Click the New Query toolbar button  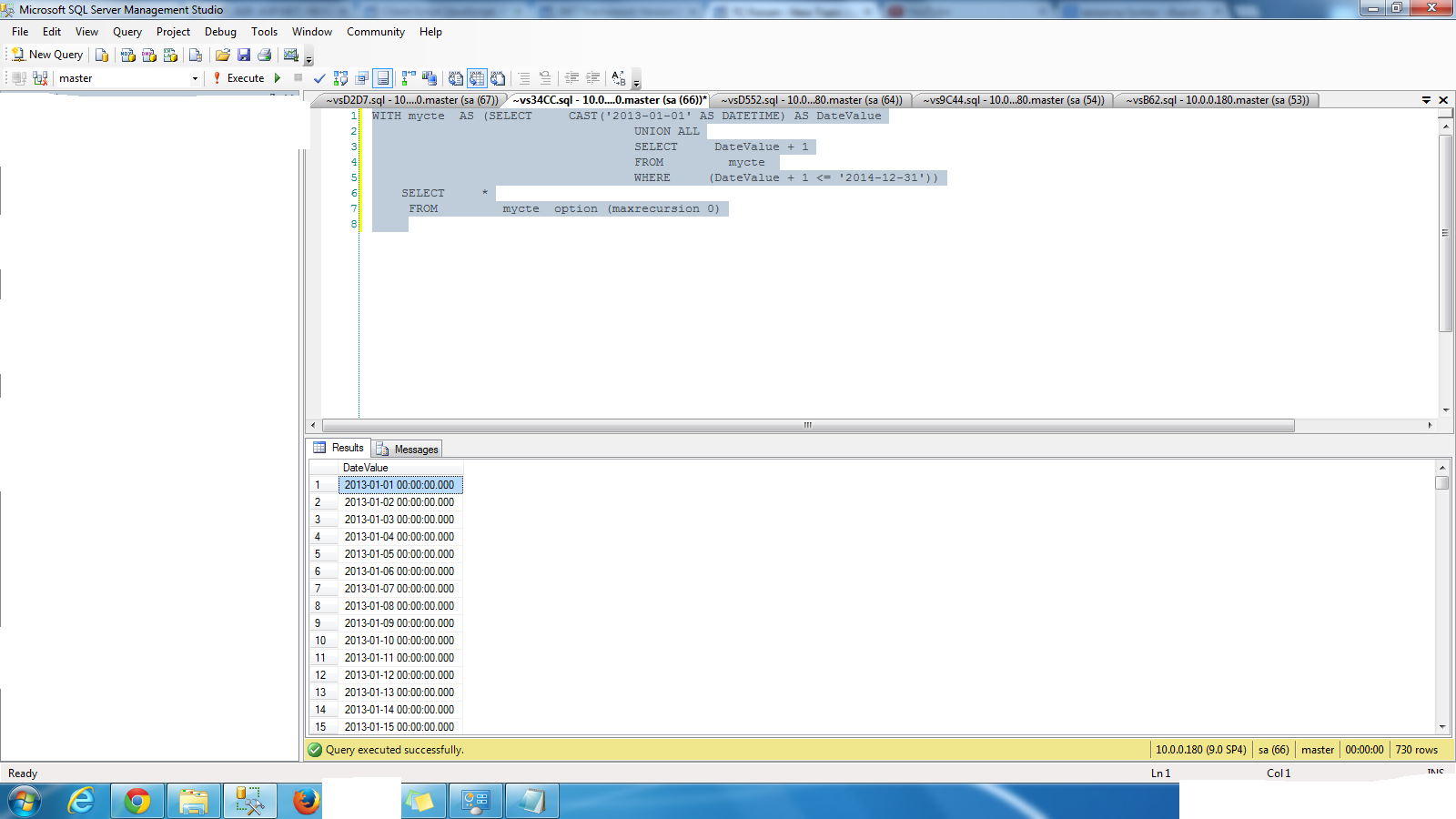pyautogui.click(x=46, y=55)
